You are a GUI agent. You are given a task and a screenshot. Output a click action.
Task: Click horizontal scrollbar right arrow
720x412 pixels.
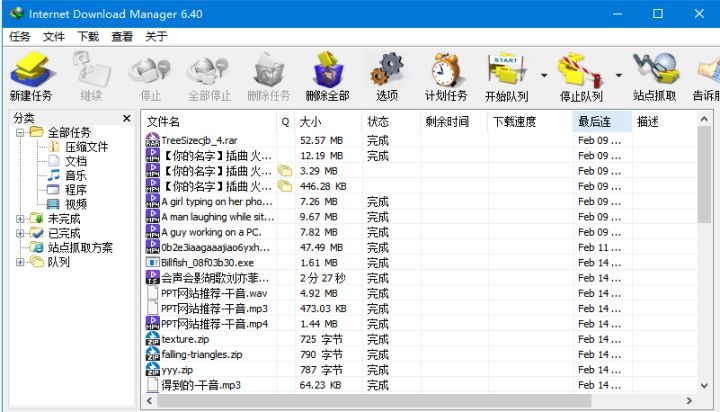pos(689,401)
